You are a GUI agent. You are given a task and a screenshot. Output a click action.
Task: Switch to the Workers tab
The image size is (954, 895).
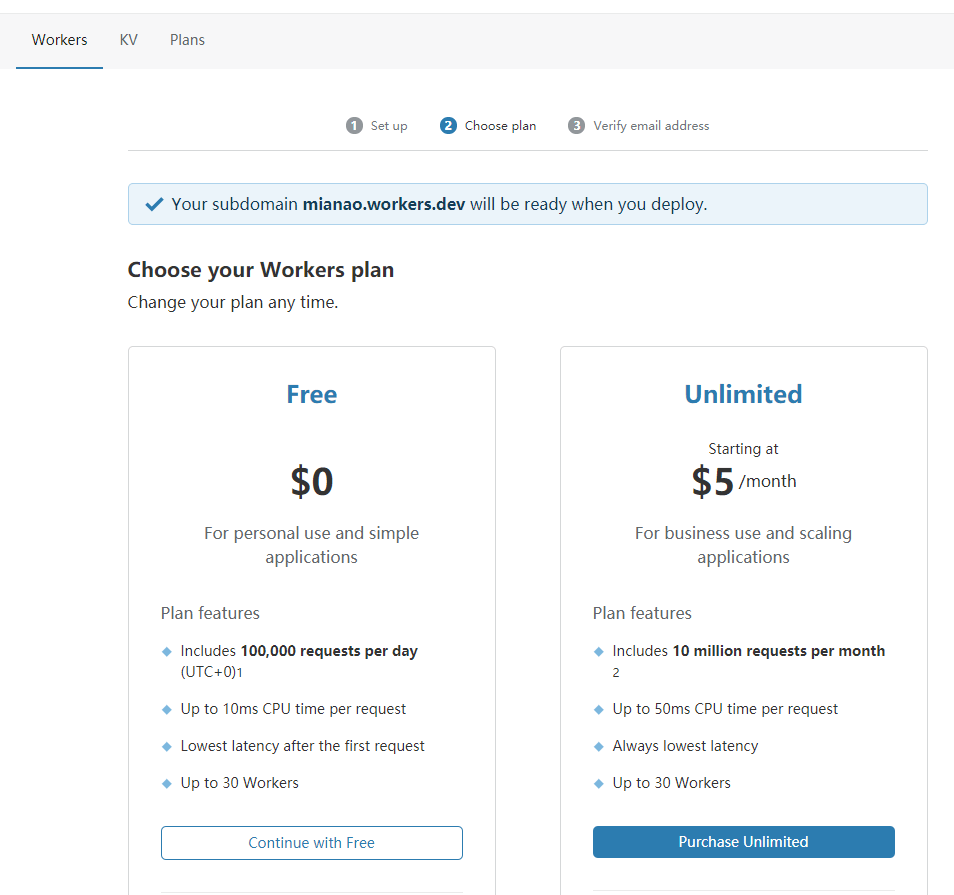(59, 40)
